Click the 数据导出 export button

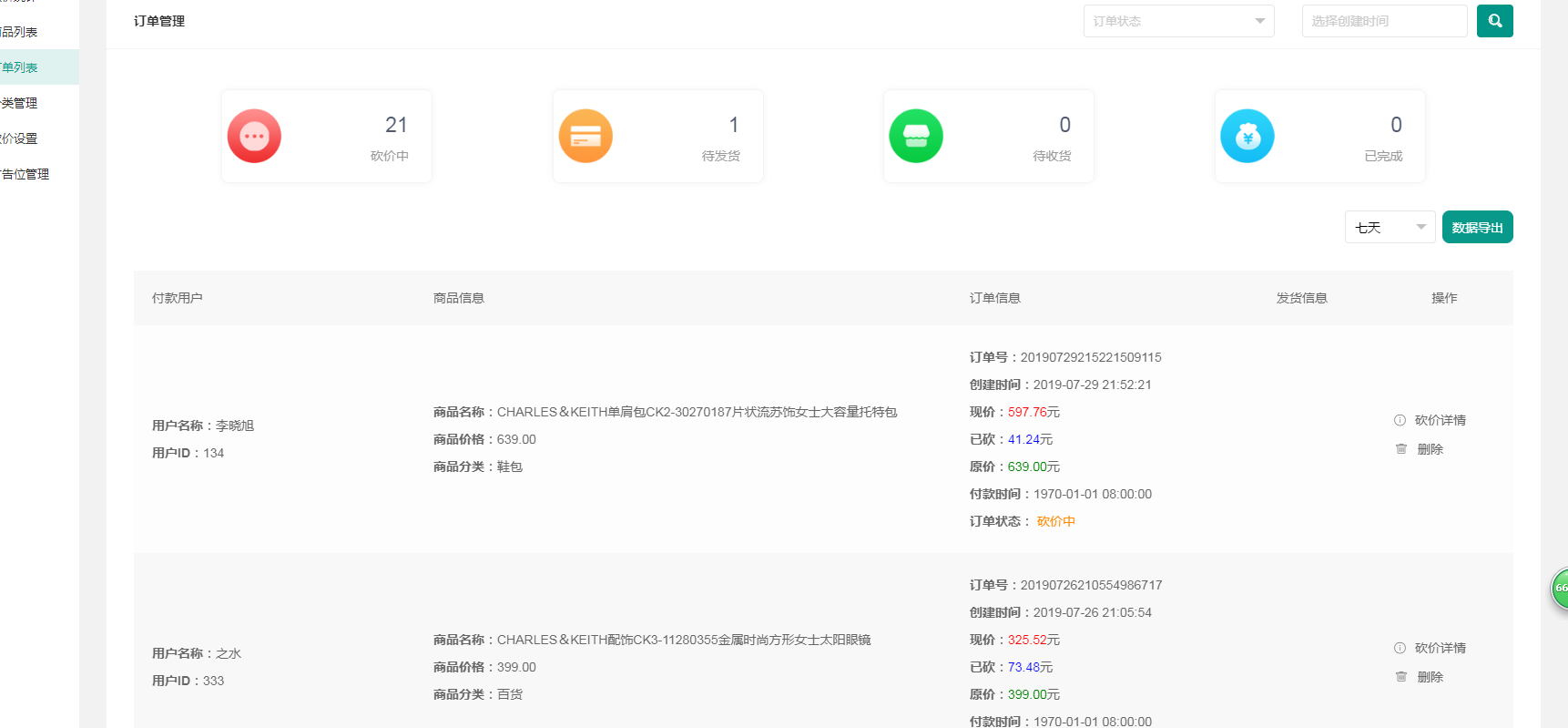(1477, 227)
